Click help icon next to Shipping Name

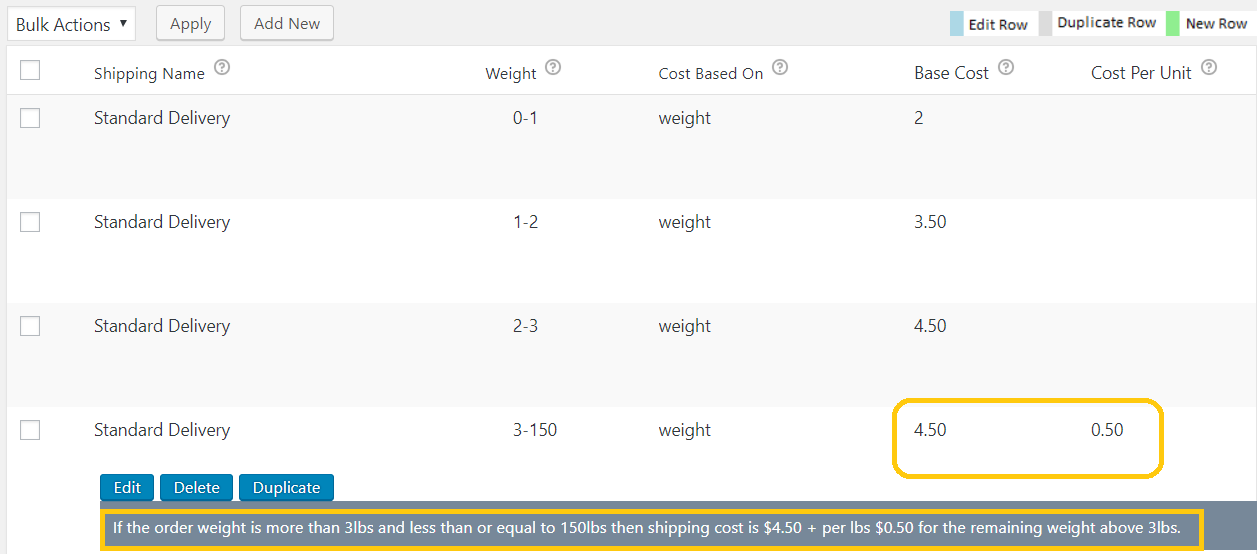222,68
